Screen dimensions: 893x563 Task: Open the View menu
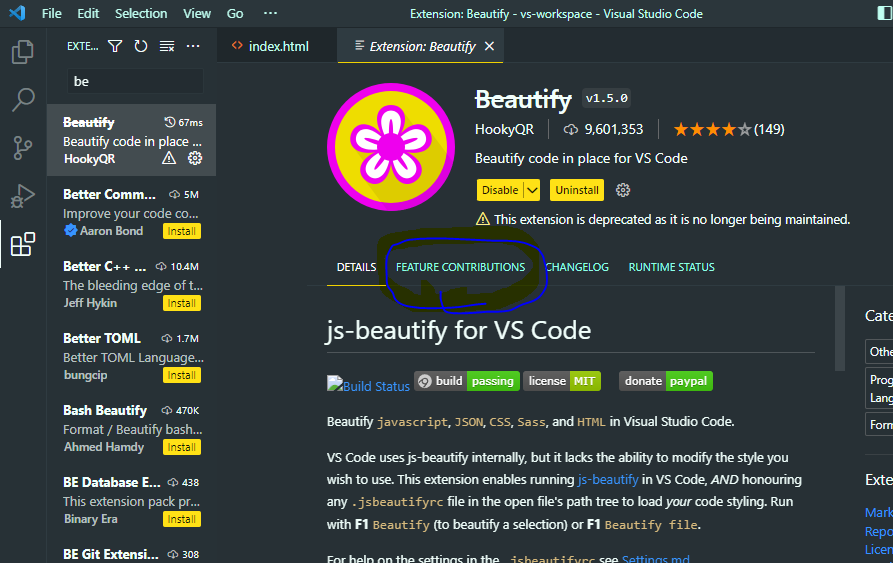[196, 13]
